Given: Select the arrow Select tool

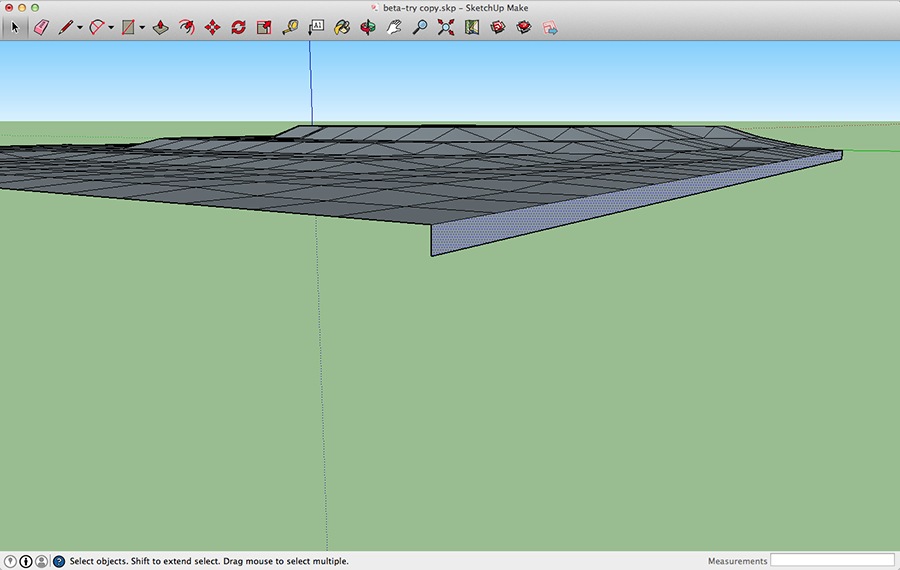Looking at the screenshot, I should pyautogui.click(x=15, y=27).
